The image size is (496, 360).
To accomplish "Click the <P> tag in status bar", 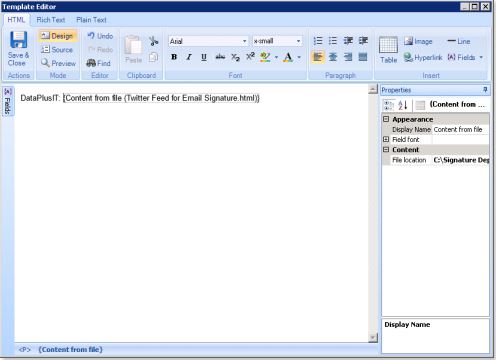I will pyautogui.click(x=25, y=350).
